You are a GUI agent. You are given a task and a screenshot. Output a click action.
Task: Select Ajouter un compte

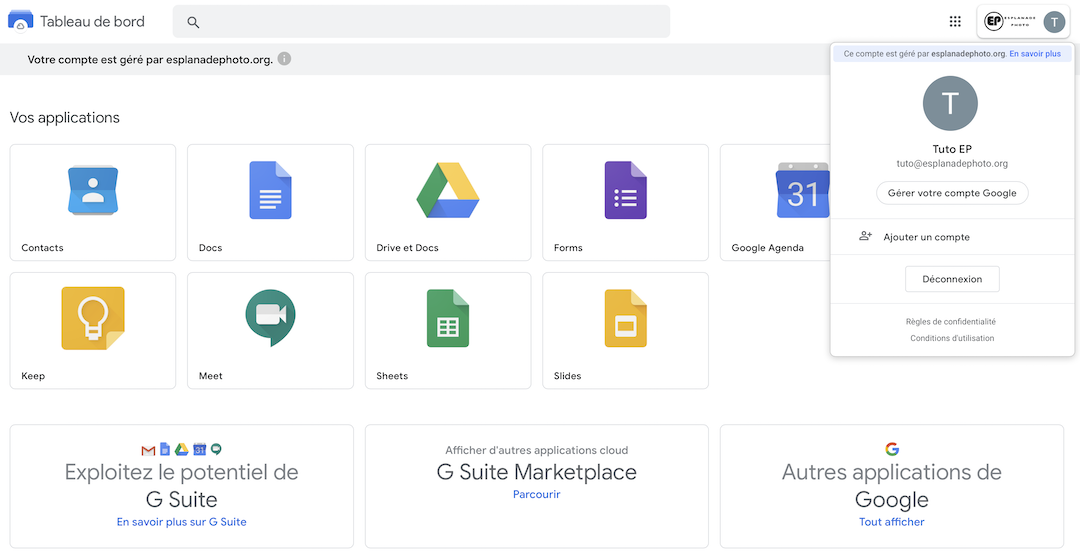click(952, 237)
